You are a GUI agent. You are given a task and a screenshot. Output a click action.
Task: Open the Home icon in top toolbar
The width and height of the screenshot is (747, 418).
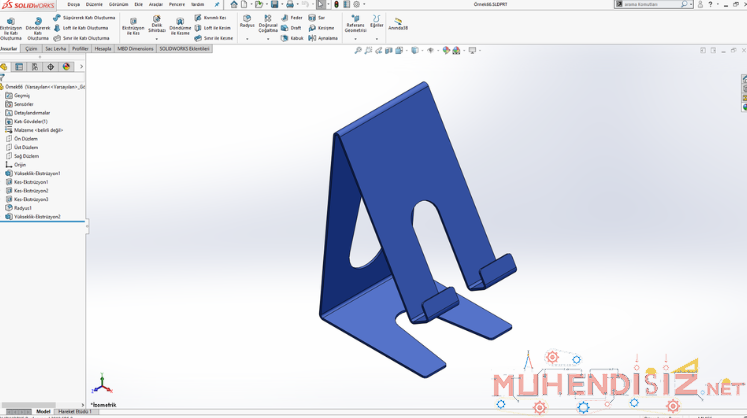tap(234, 4)
